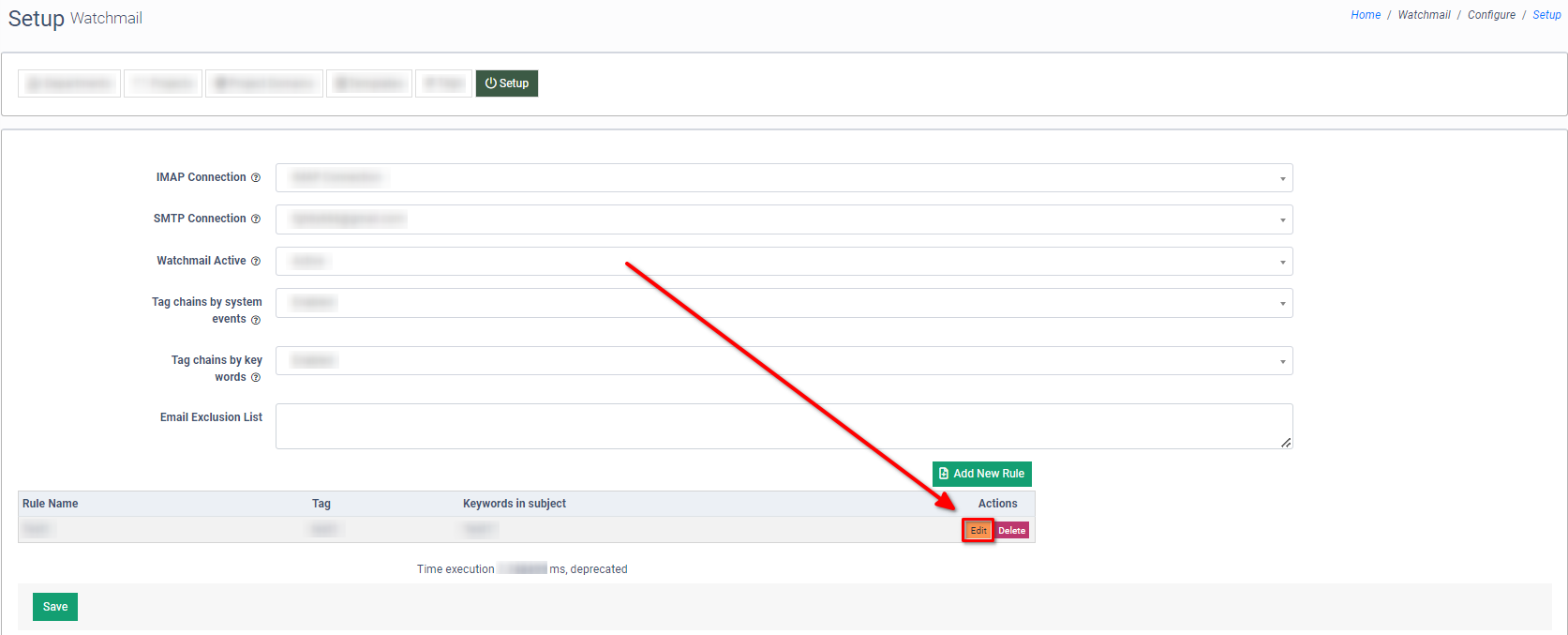Edit the rule in the table
Viewport: 1568px width, 635px height.
tap(978, 531)
